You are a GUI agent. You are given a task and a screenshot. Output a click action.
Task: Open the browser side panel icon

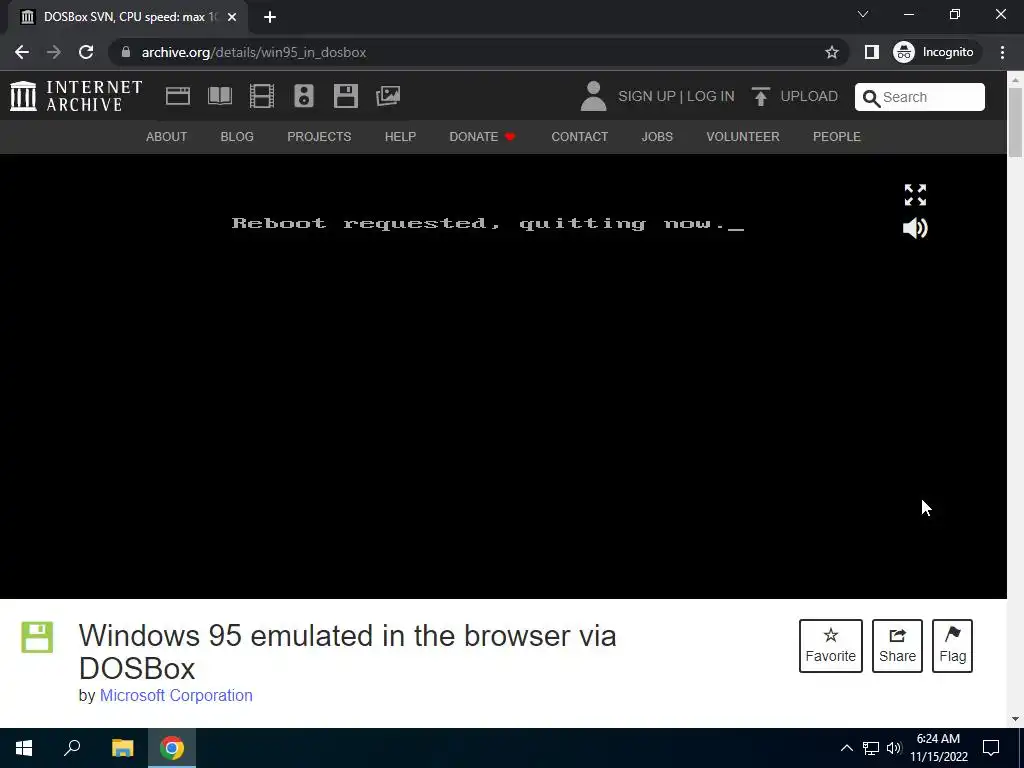871,52
